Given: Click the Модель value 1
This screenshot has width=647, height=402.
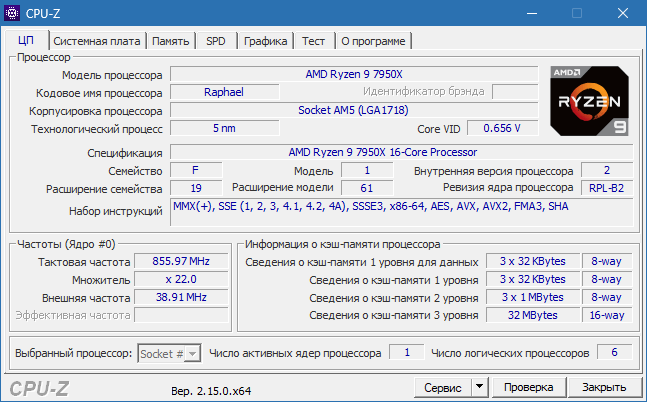Looking at the screenshot, I should [x=367, y=170].
